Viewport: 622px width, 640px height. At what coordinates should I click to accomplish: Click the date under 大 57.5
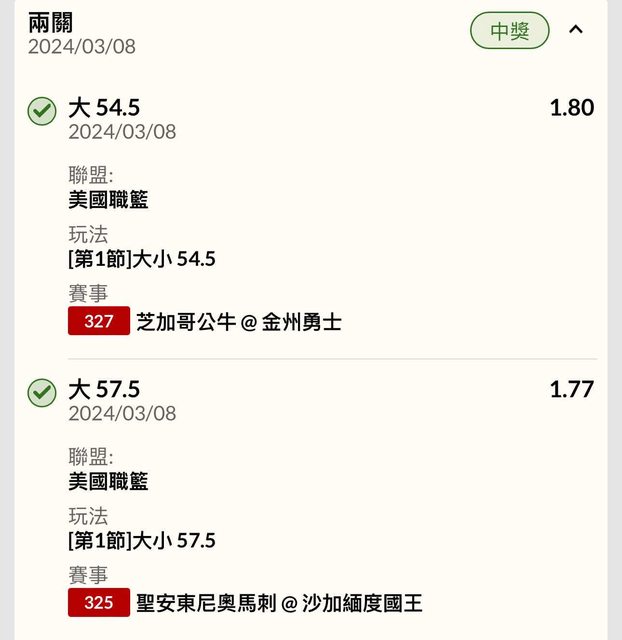(122, 414)
